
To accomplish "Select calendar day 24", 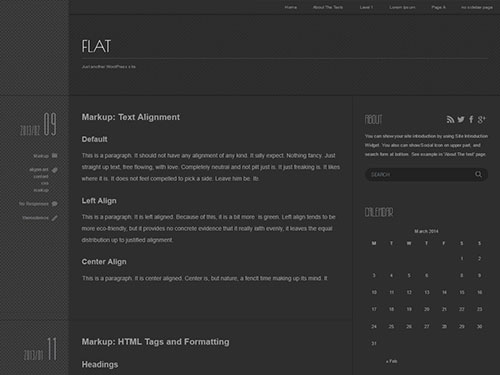I will (x=374, y=326).
